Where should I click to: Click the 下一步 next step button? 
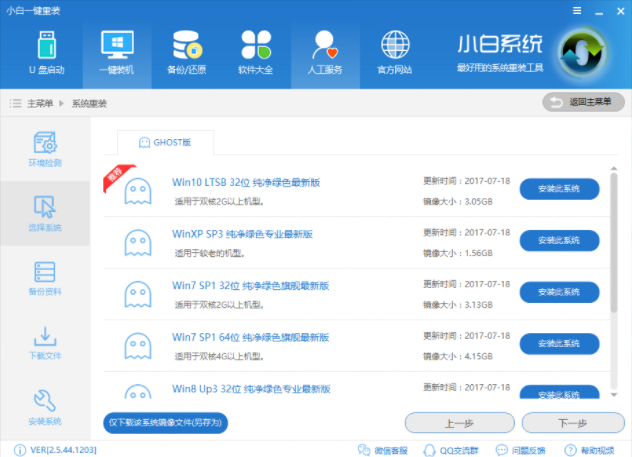(x=573, y=423)
